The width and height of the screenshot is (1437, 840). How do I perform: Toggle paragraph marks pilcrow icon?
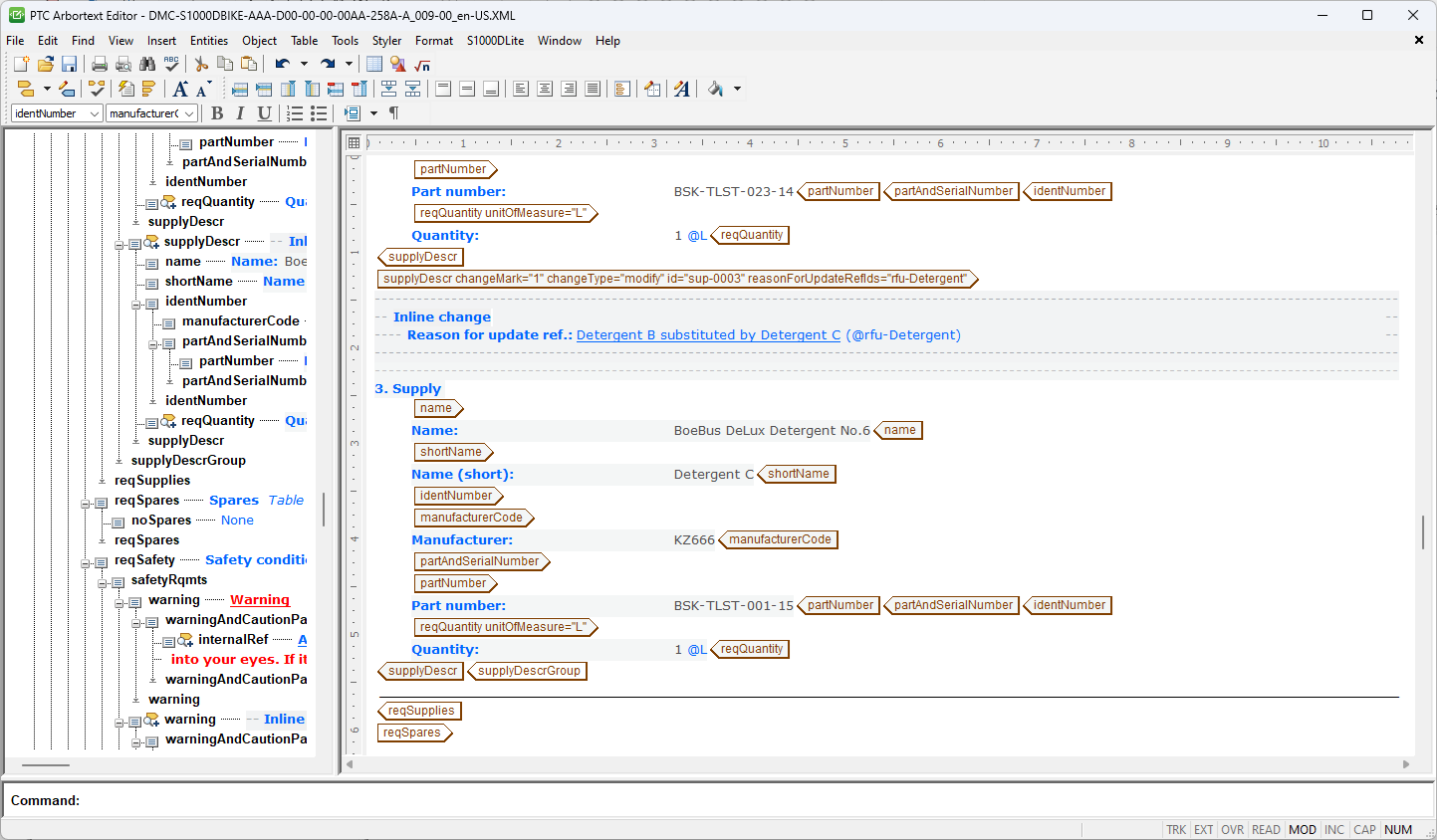[x=393, y=113]
